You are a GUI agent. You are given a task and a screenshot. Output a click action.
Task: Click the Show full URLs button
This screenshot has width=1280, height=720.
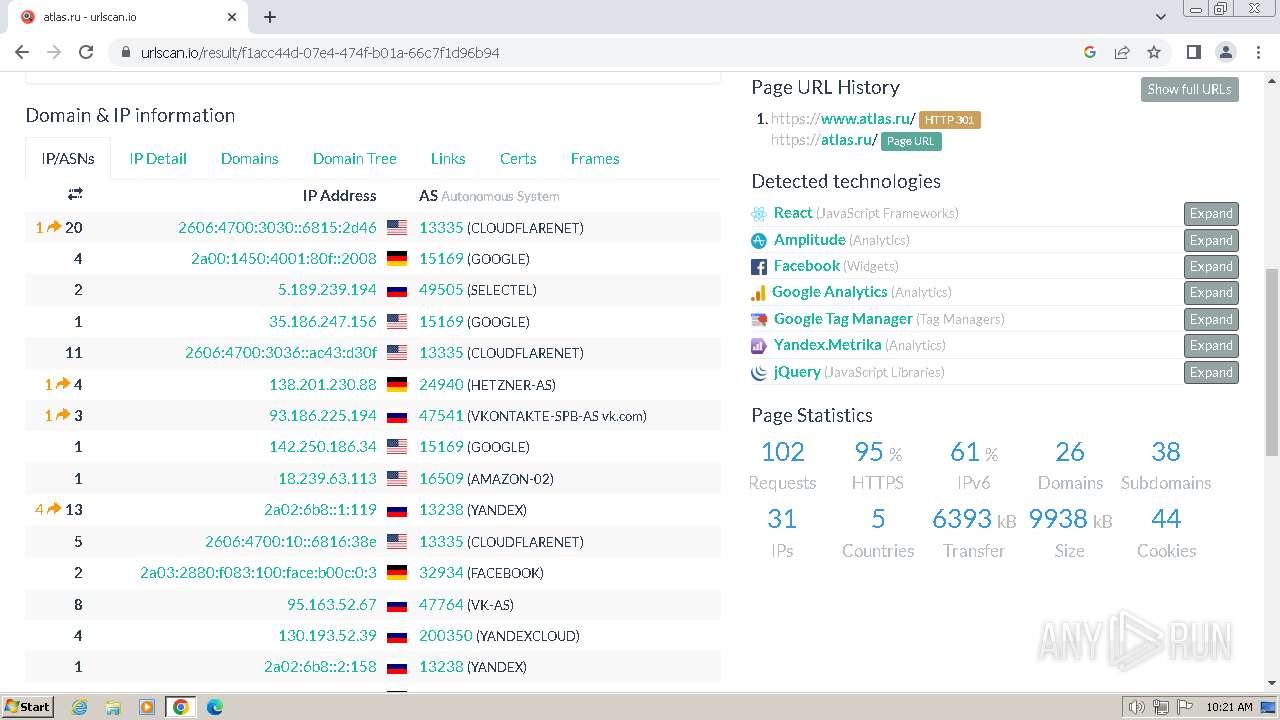(1189, 89)
